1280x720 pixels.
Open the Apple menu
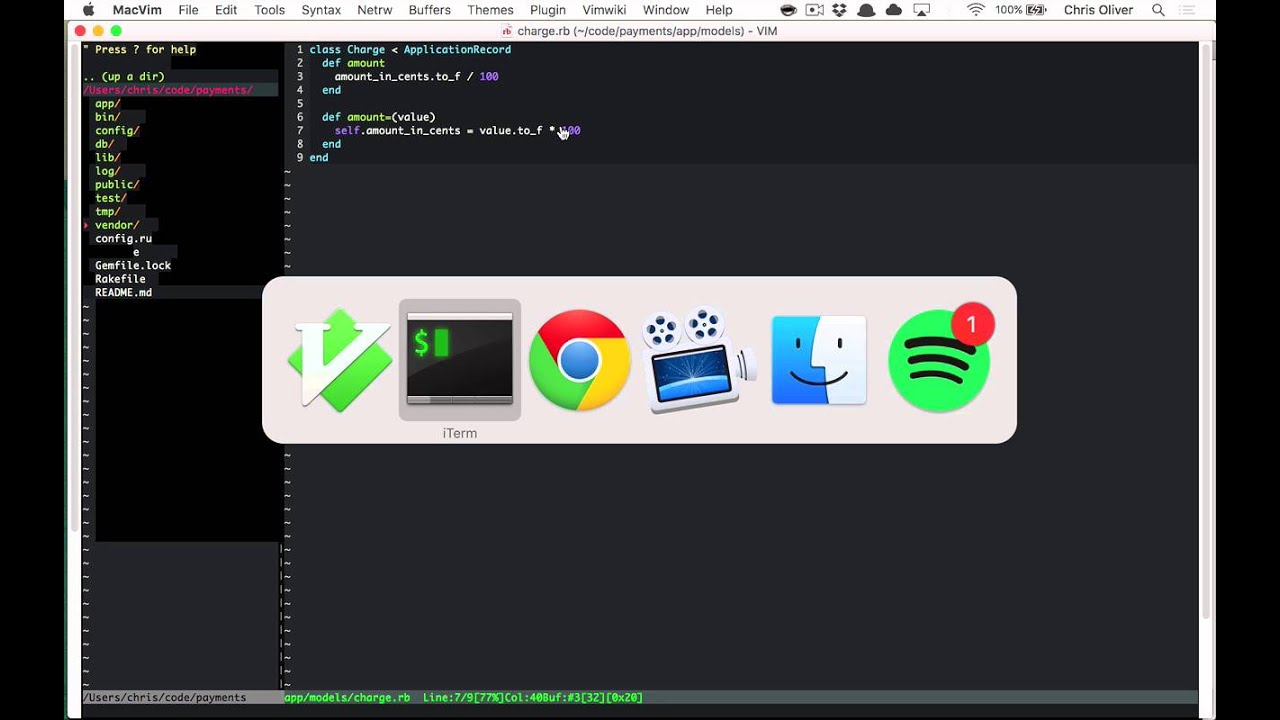88,10
